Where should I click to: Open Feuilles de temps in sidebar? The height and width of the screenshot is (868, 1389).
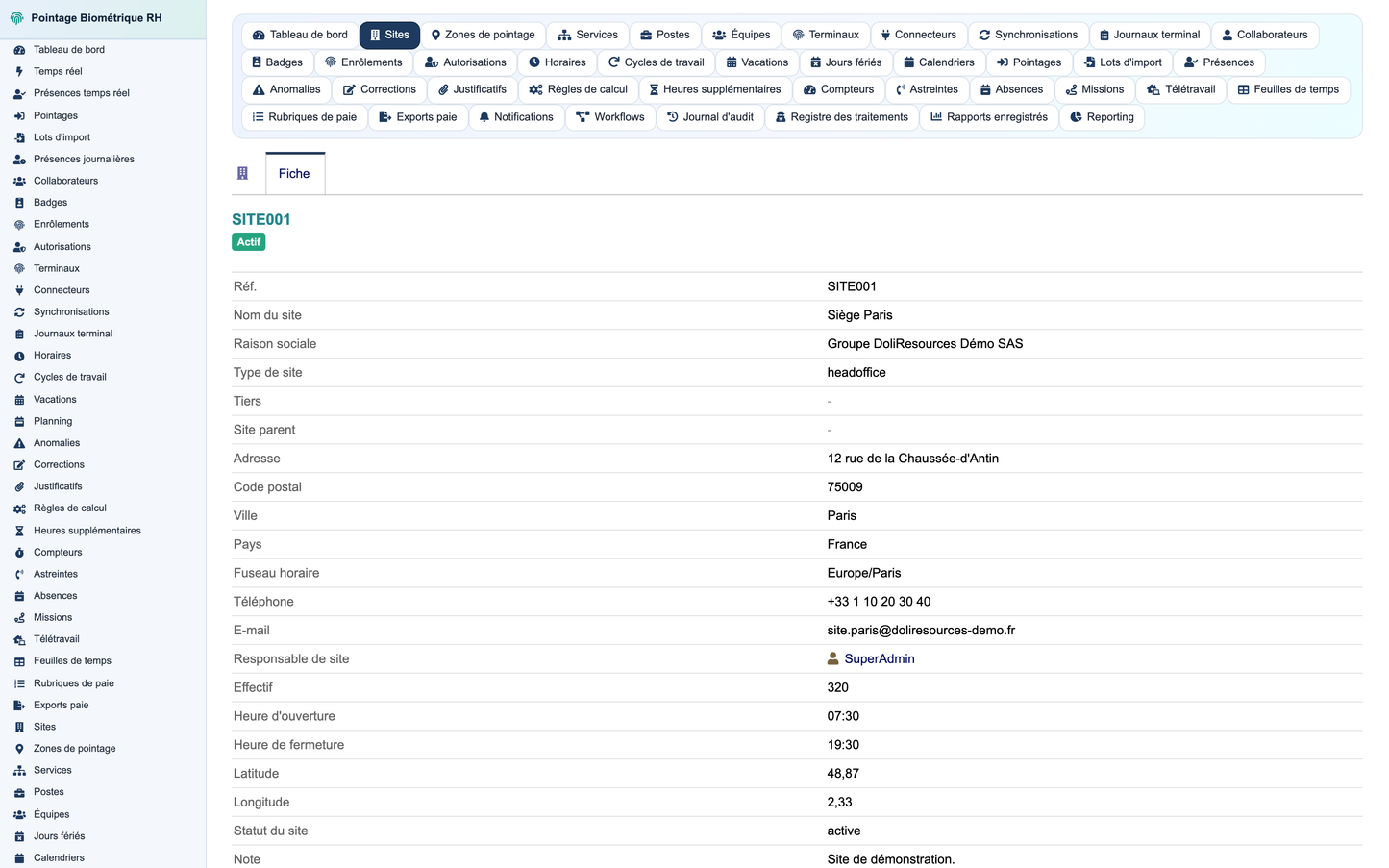[72, 661]
